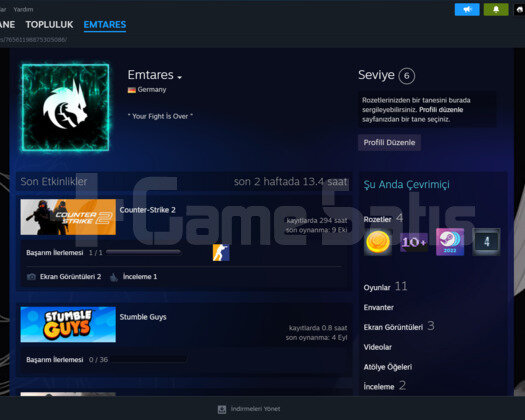The image size is (525, 420).
Task: Open the Atölye Öğeleri link
Action: [388, 367]
